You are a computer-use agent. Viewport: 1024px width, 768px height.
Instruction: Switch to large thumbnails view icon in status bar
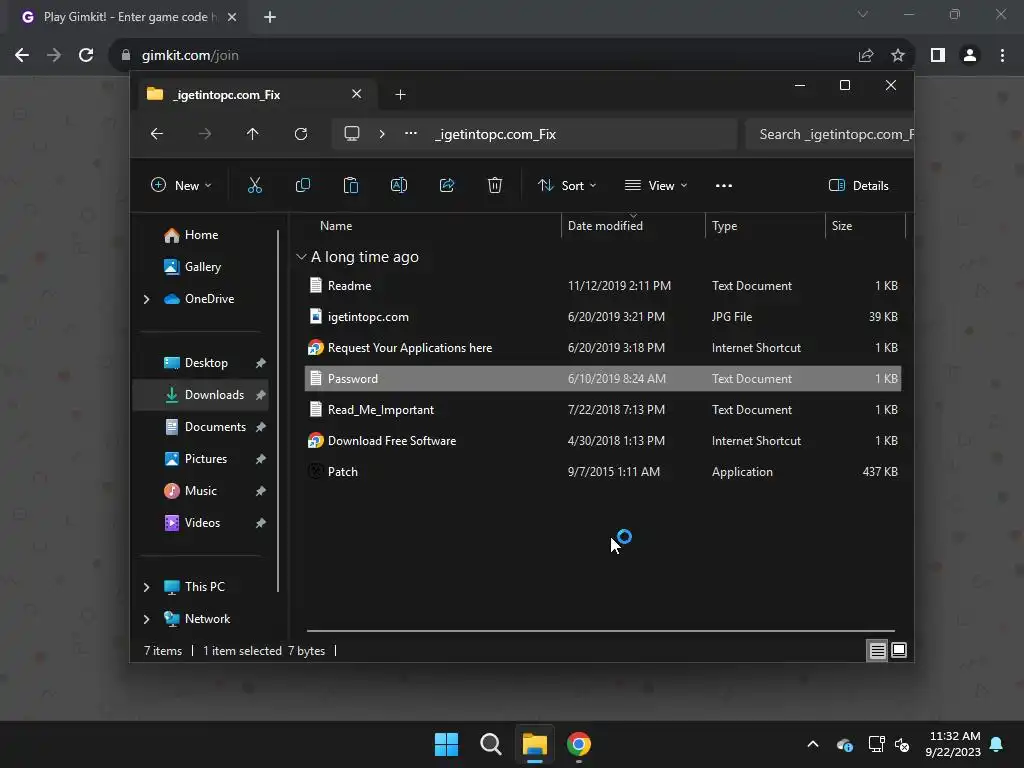(899, 650)
